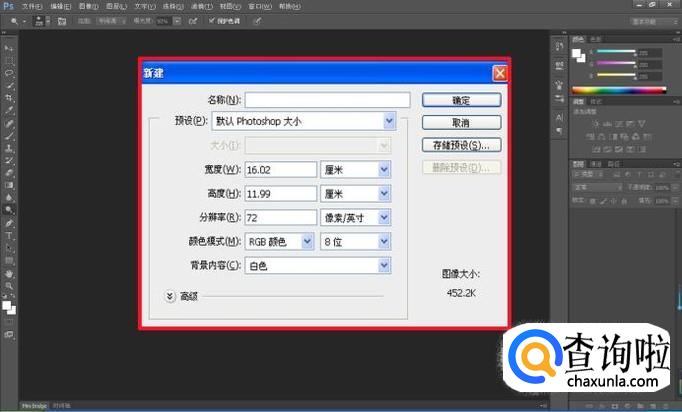Image resolution: width=682 pixels, height=412 pixels.
Task: Click the 确定 button
Action: click(x=461, y=100)
